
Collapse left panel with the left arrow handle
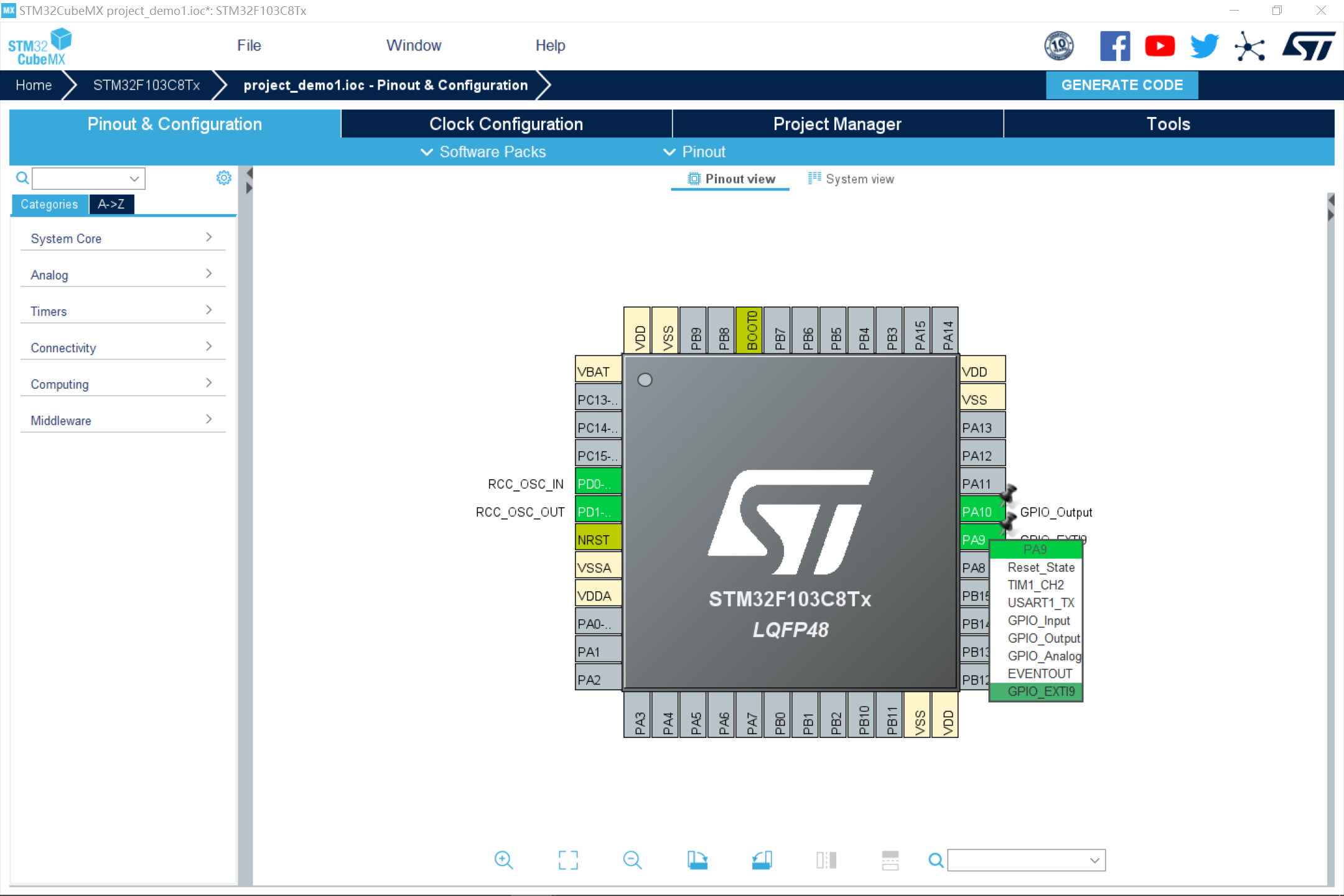(250, 173)
